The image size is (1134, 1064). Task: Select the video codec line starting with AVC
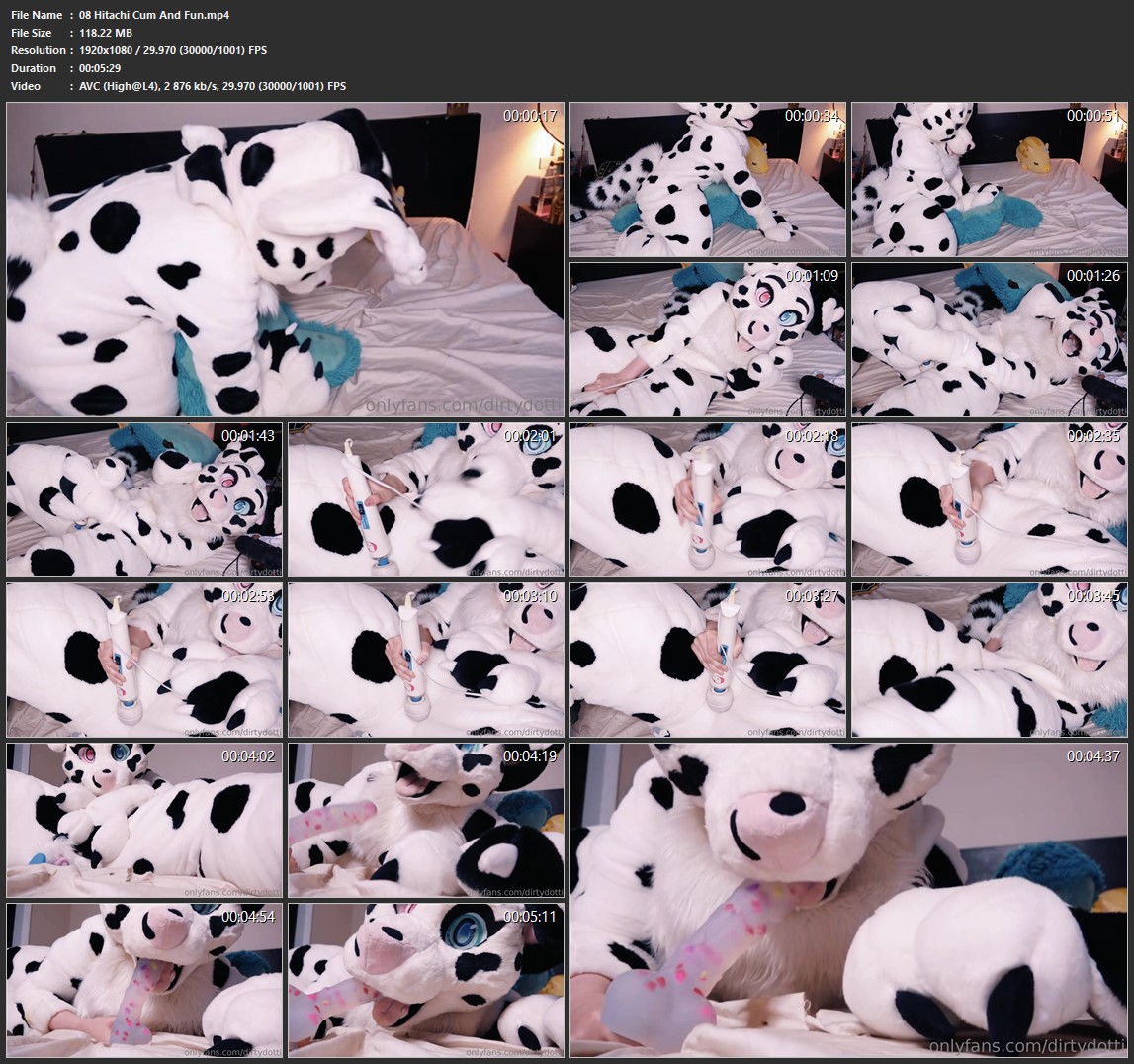click(x=213, y=86)
